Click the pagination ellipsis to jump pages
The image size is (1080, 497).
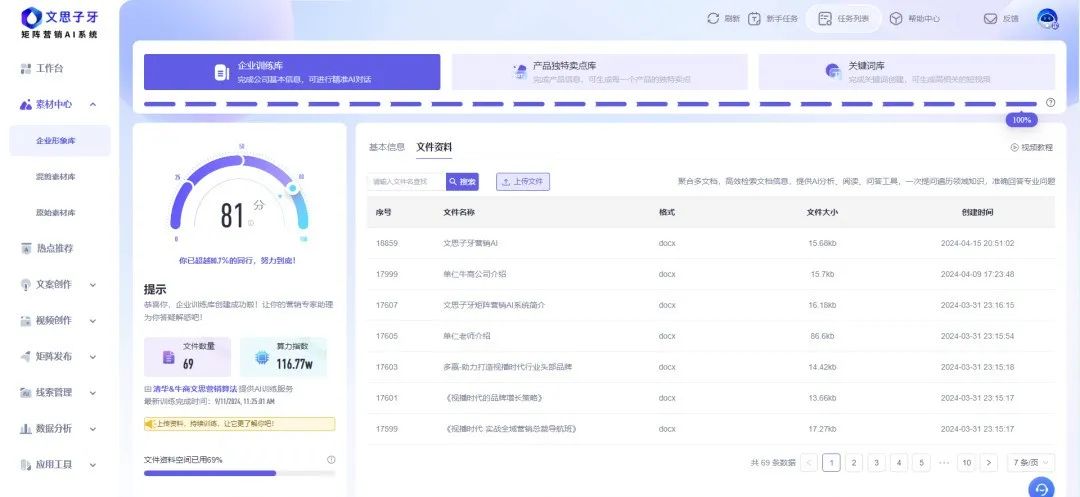944,463
